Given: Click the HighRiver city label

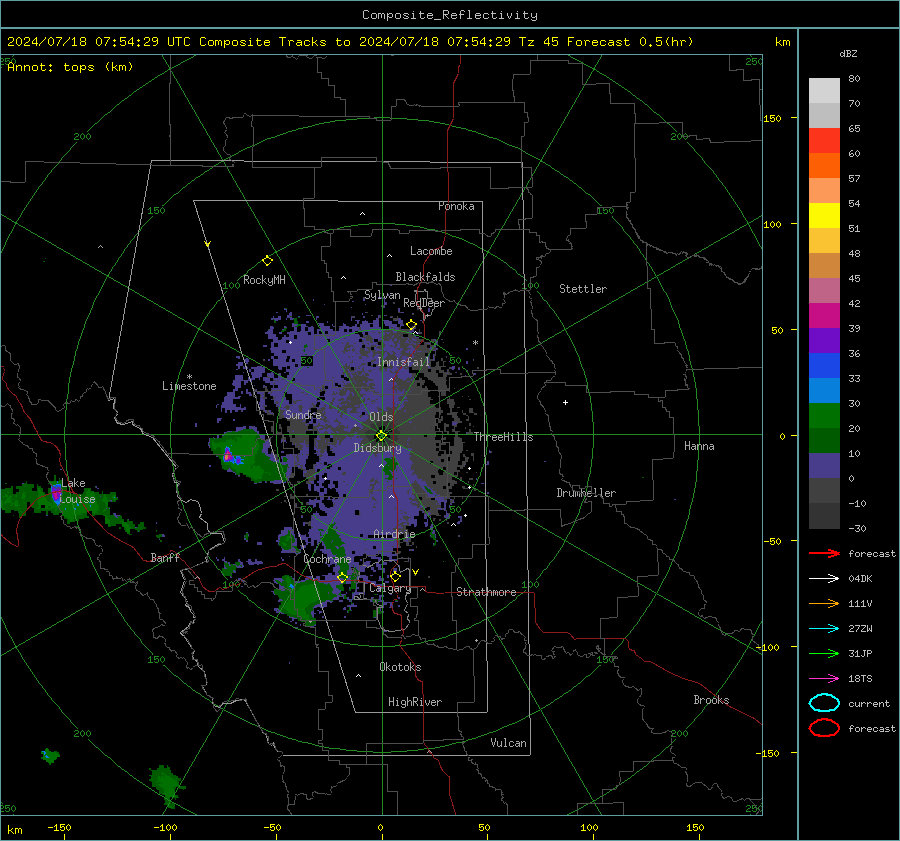Looking at the screenshot, I should 415,702.
